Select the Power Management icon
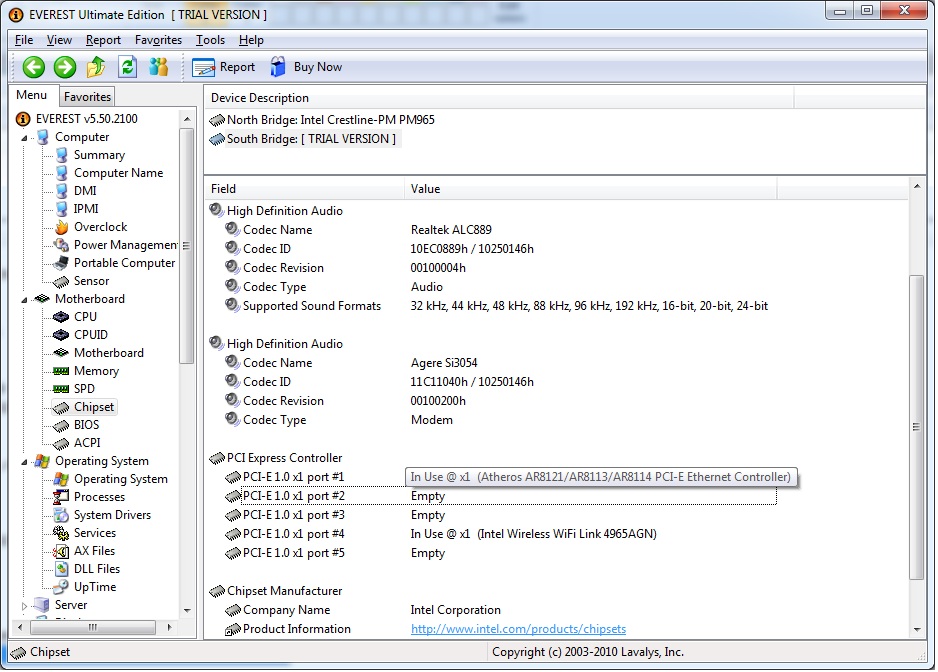This screenshot has width=938, height=672. coord(61,245)
